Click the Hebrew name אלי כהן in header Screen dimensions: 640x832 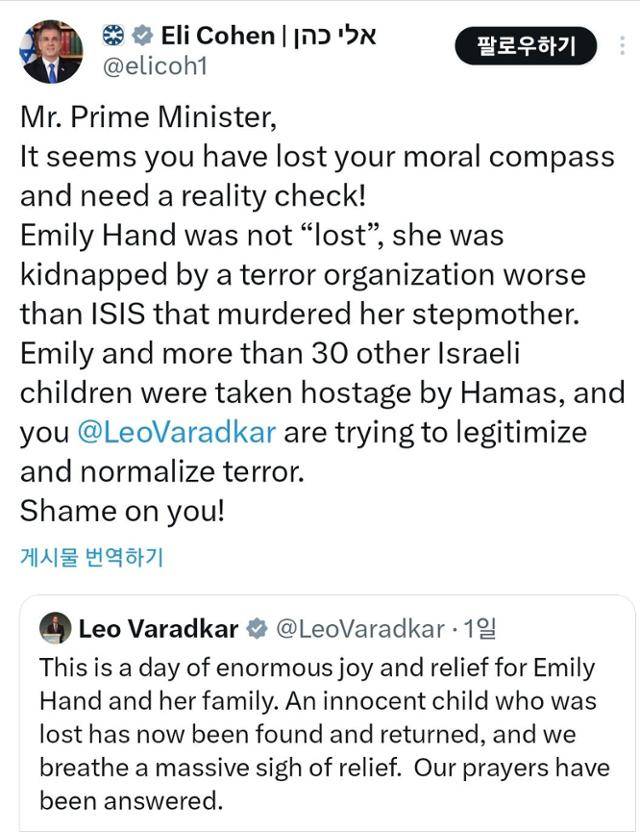click(x=334, y=36)
